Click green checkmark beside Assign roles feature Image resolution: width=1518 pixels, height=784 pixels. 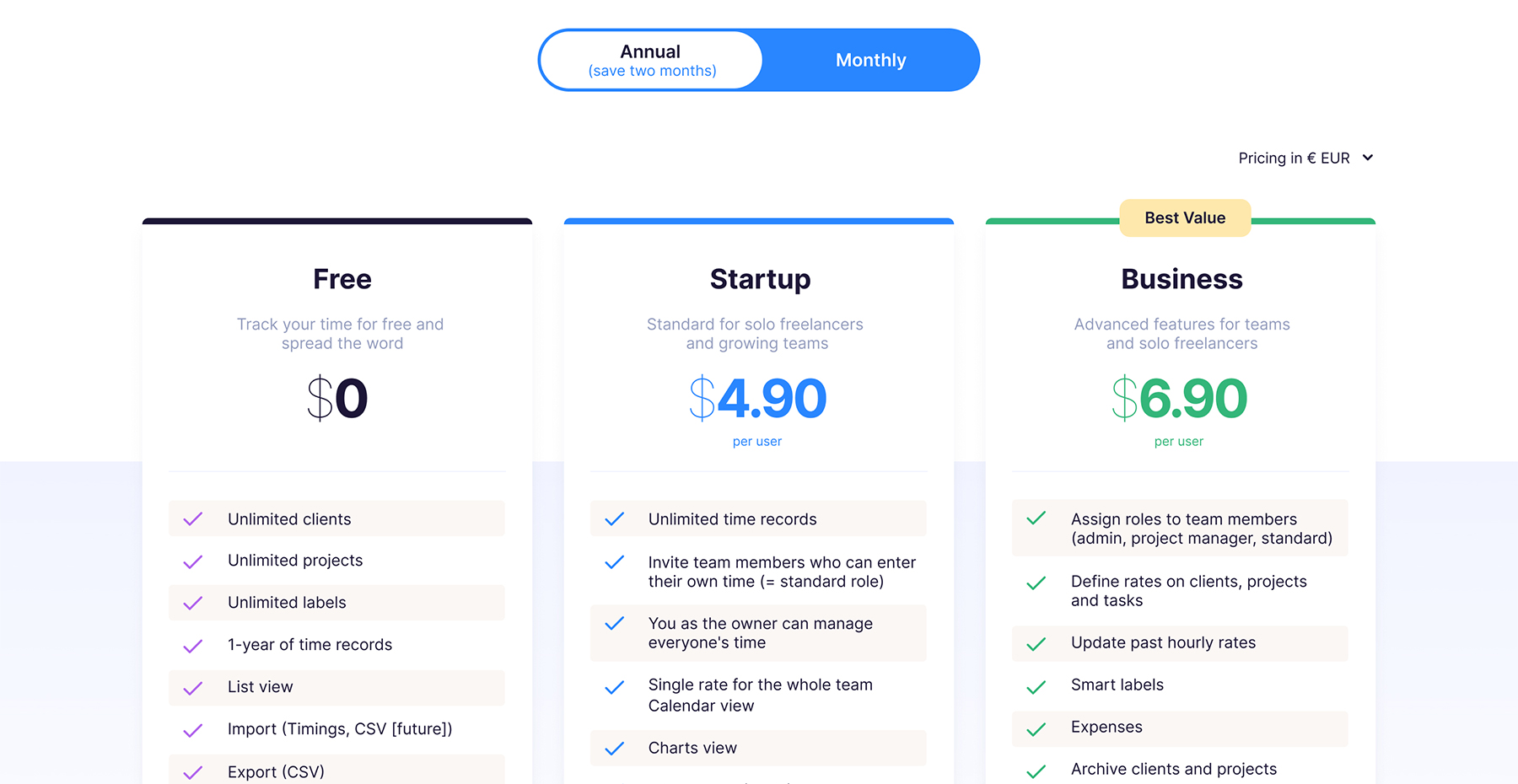click(x=1036, y=518)
